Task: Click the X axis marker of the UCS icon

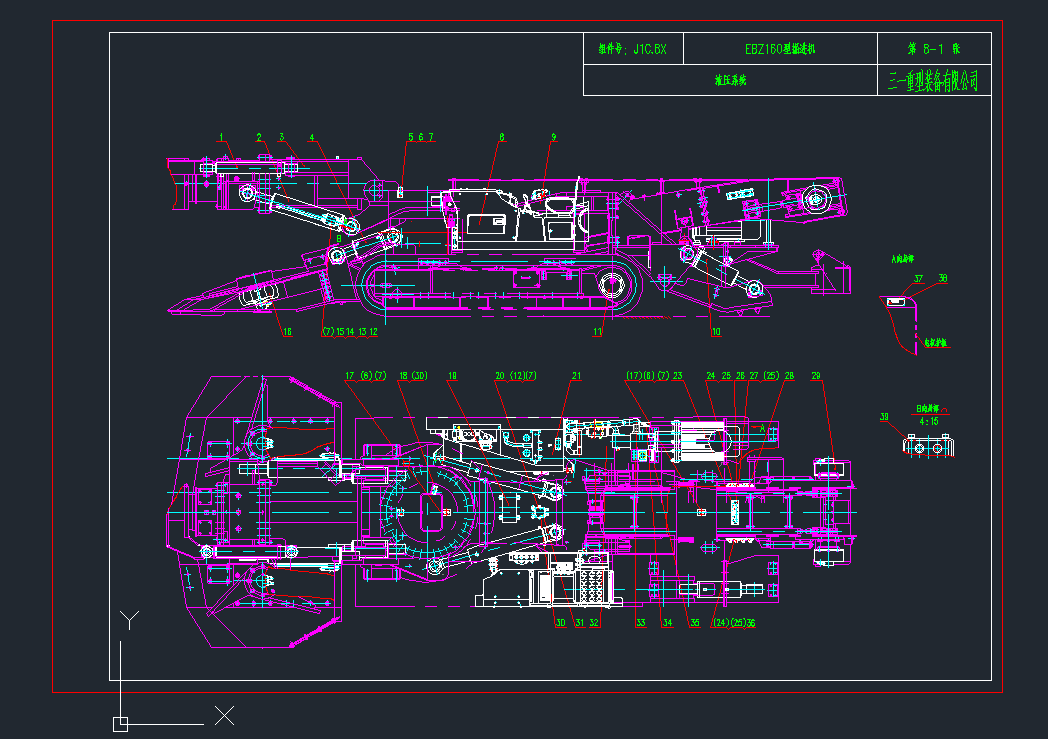Action: coord(225,715)
